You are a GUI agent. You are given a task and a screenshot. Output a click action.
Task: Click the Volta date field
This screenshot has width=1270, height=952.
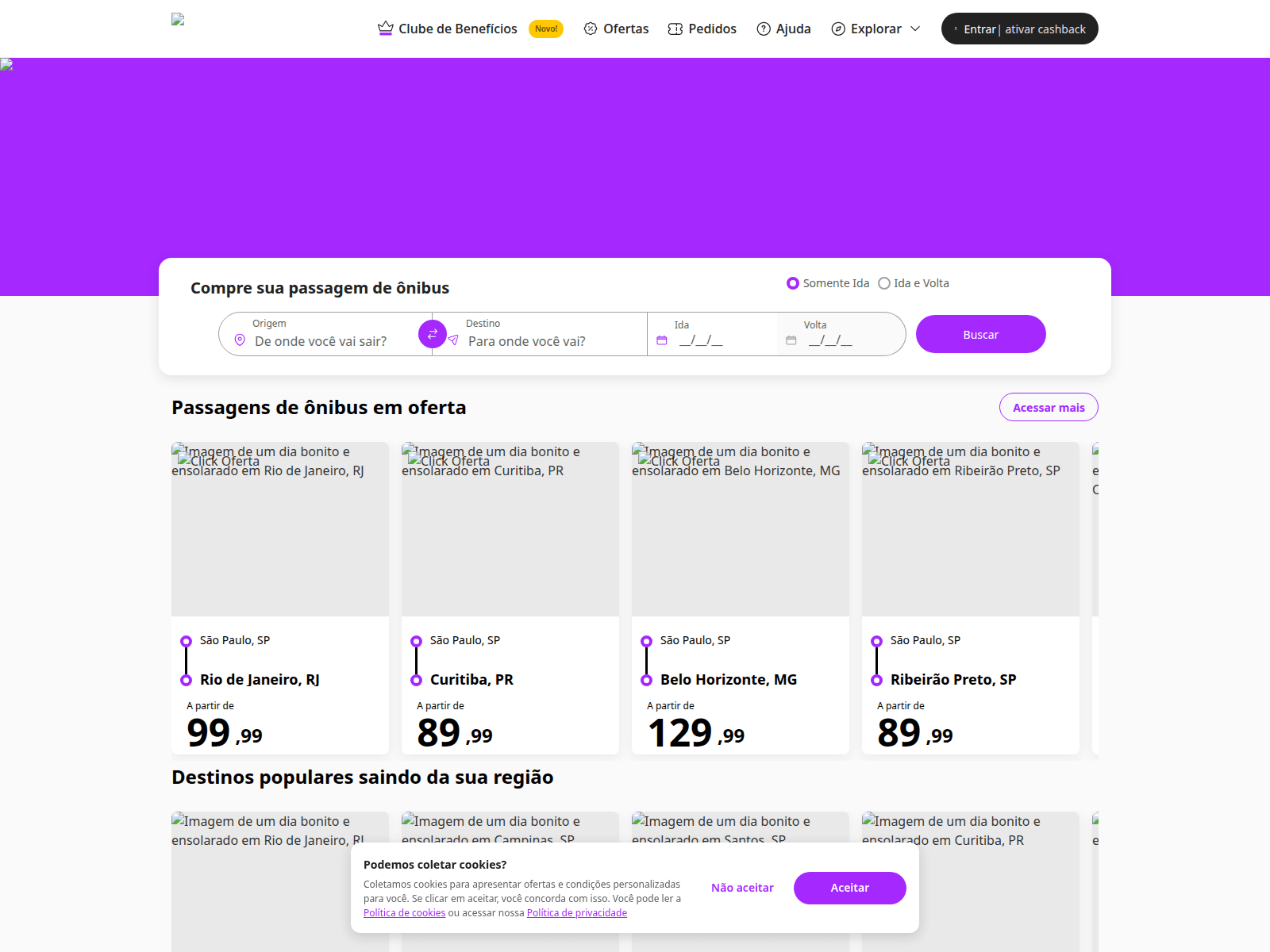coord(841,334)
